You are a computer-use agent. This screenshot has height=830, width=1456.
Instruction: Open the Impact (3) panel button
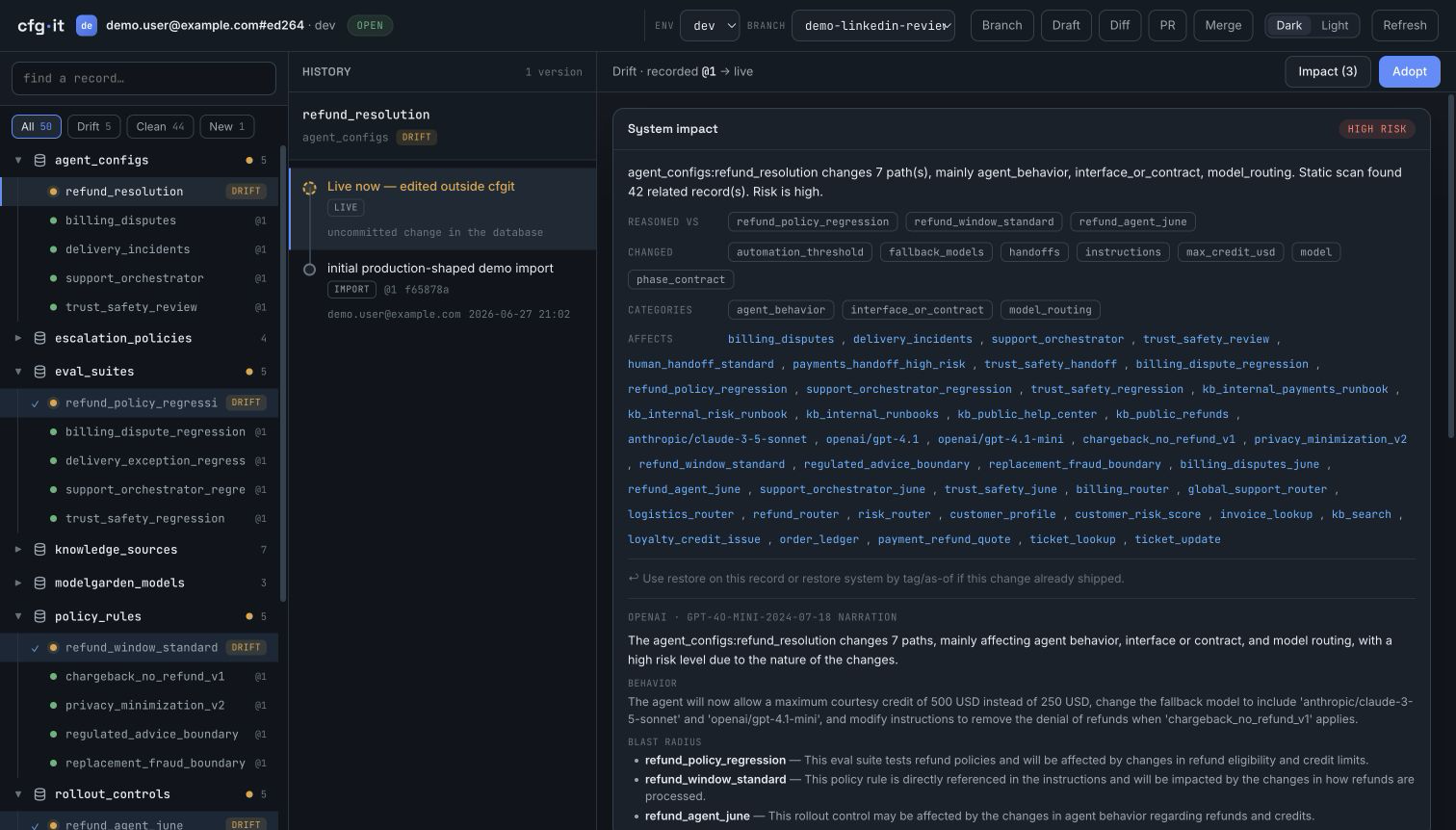(1327, 71)
